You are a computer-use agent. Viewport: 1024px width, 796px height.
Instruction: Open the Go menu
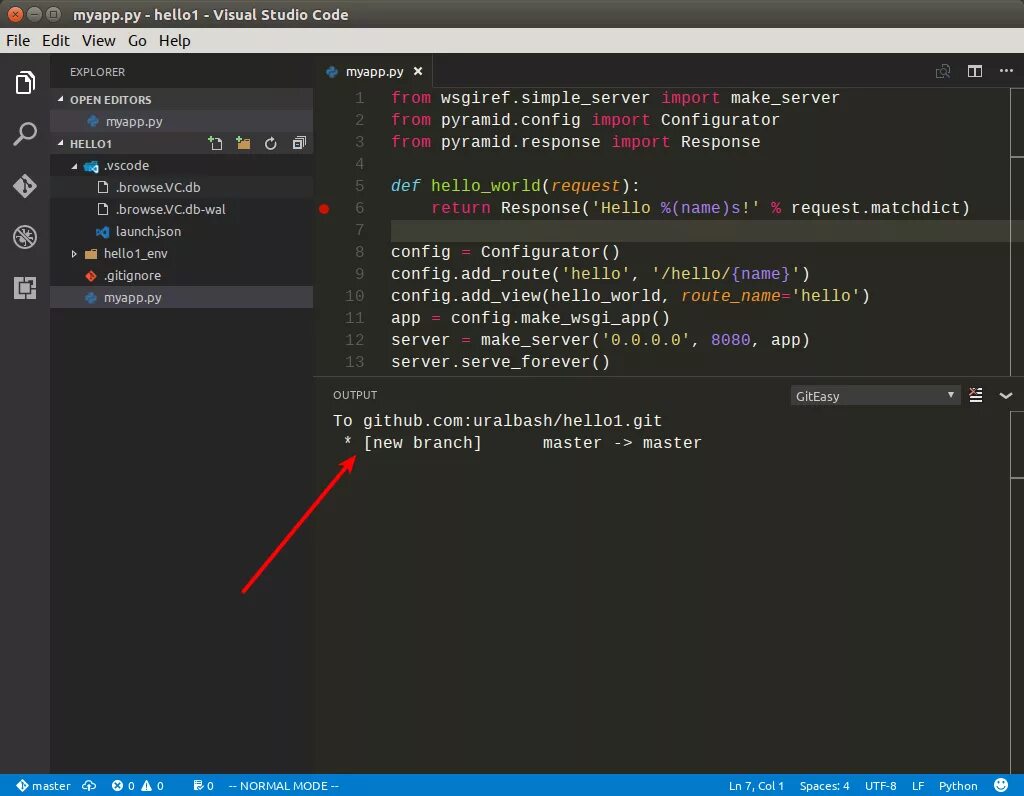(137, 40)
